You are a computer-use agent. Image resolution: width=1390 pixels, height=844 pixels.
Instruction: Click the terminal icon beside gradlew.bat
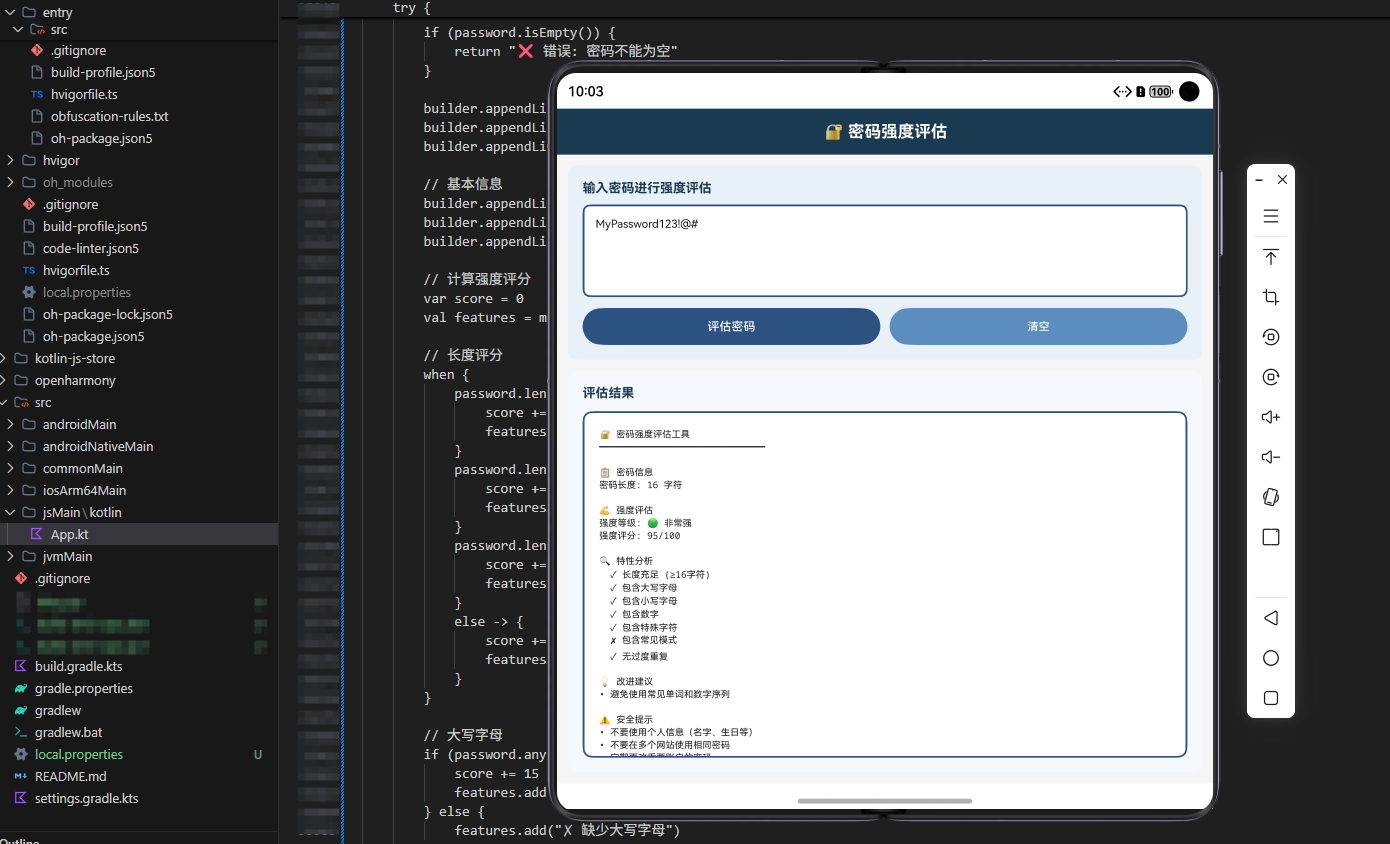pyautogui.click(x=20, y=732)
